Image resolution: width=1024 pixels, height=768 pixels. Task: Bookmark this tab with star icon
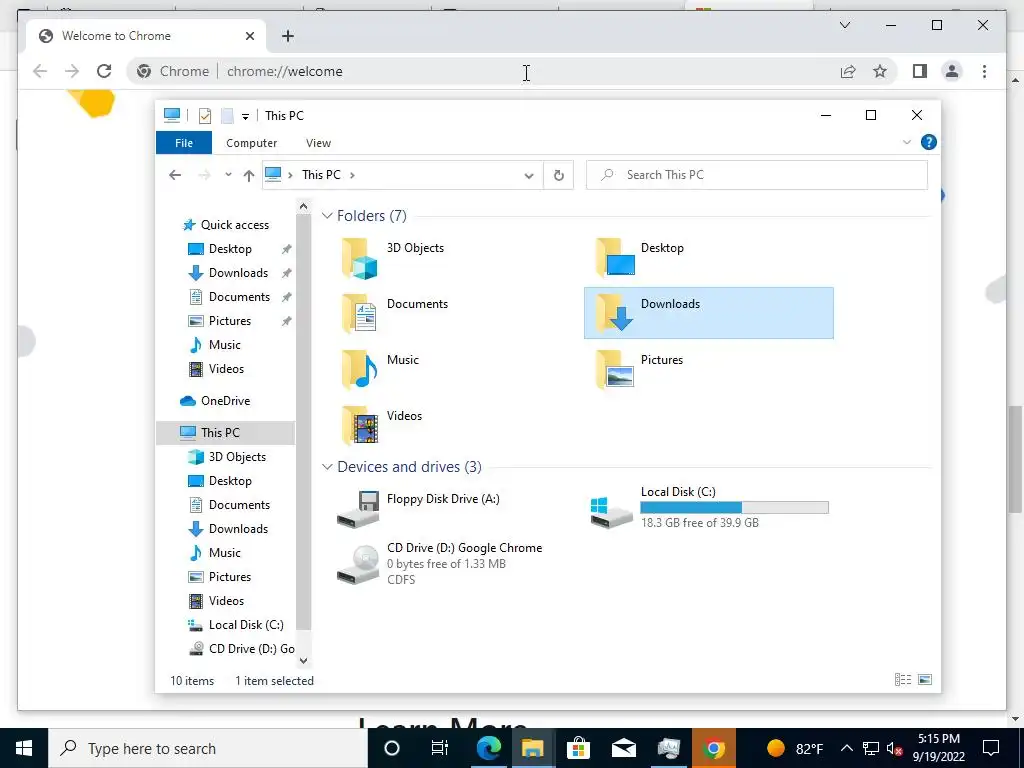(880, 71)
